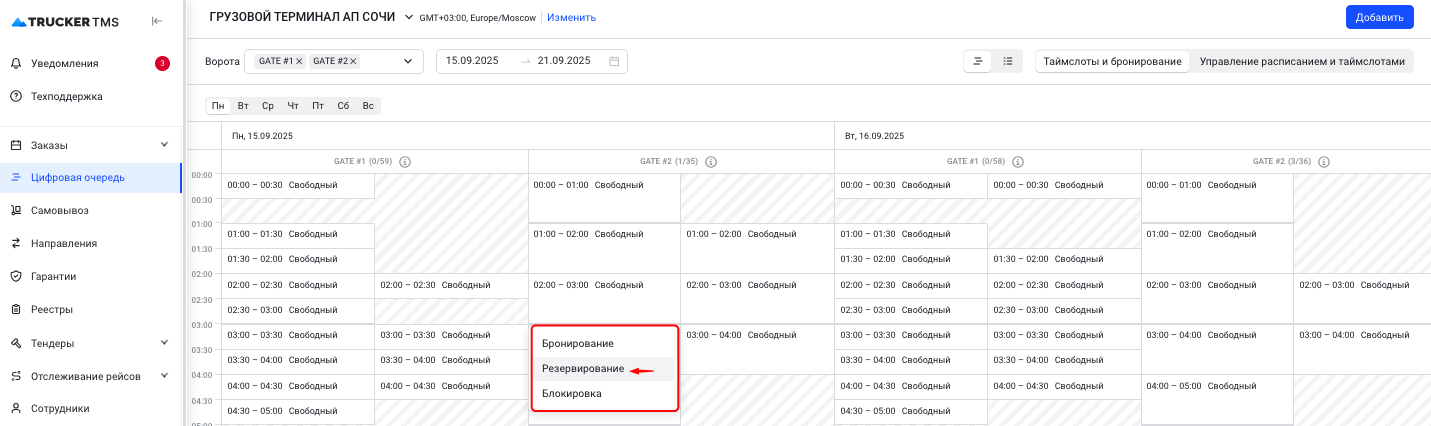The image size is (1431, 426).
Task: Open Уведомления with the bell icon
Action: pos(16,63)
